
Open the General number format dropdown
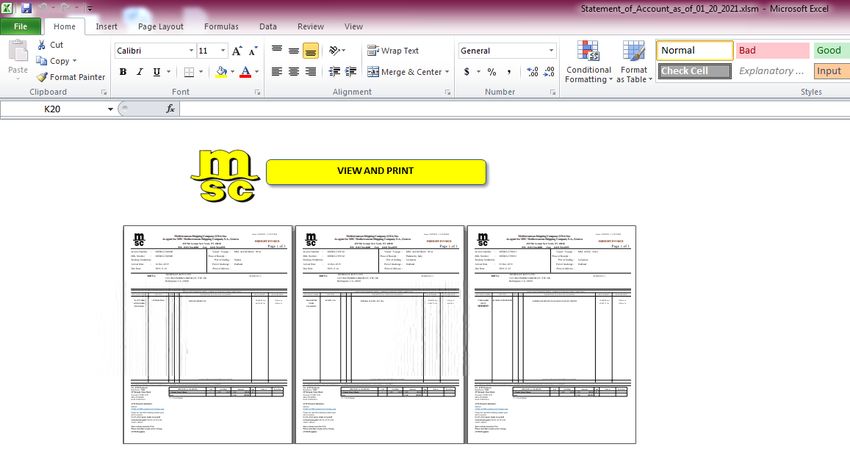[551, 50]
